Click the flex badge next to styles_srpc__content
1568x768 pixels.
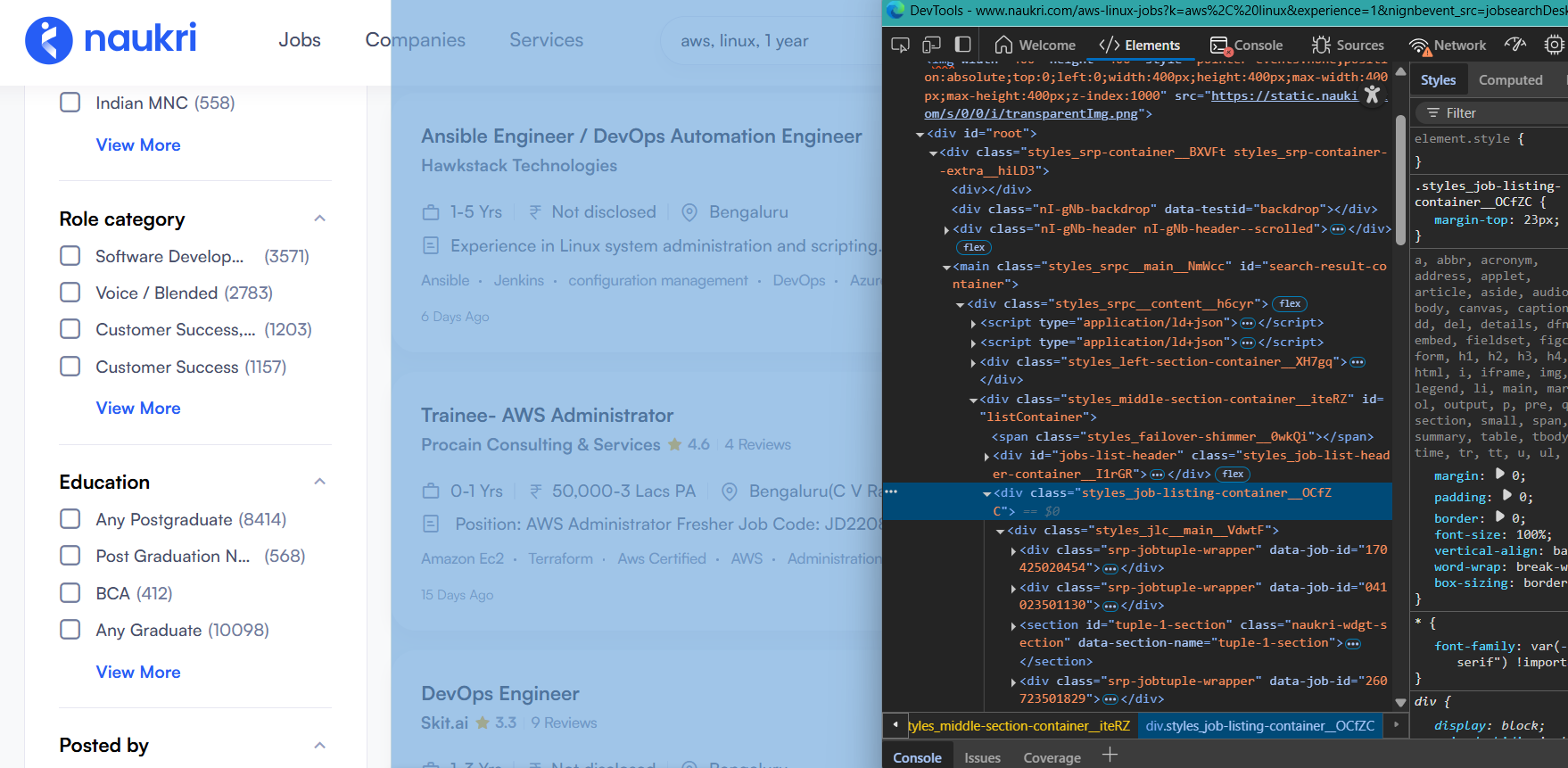pyautogui.click(x=1290, y=303)
